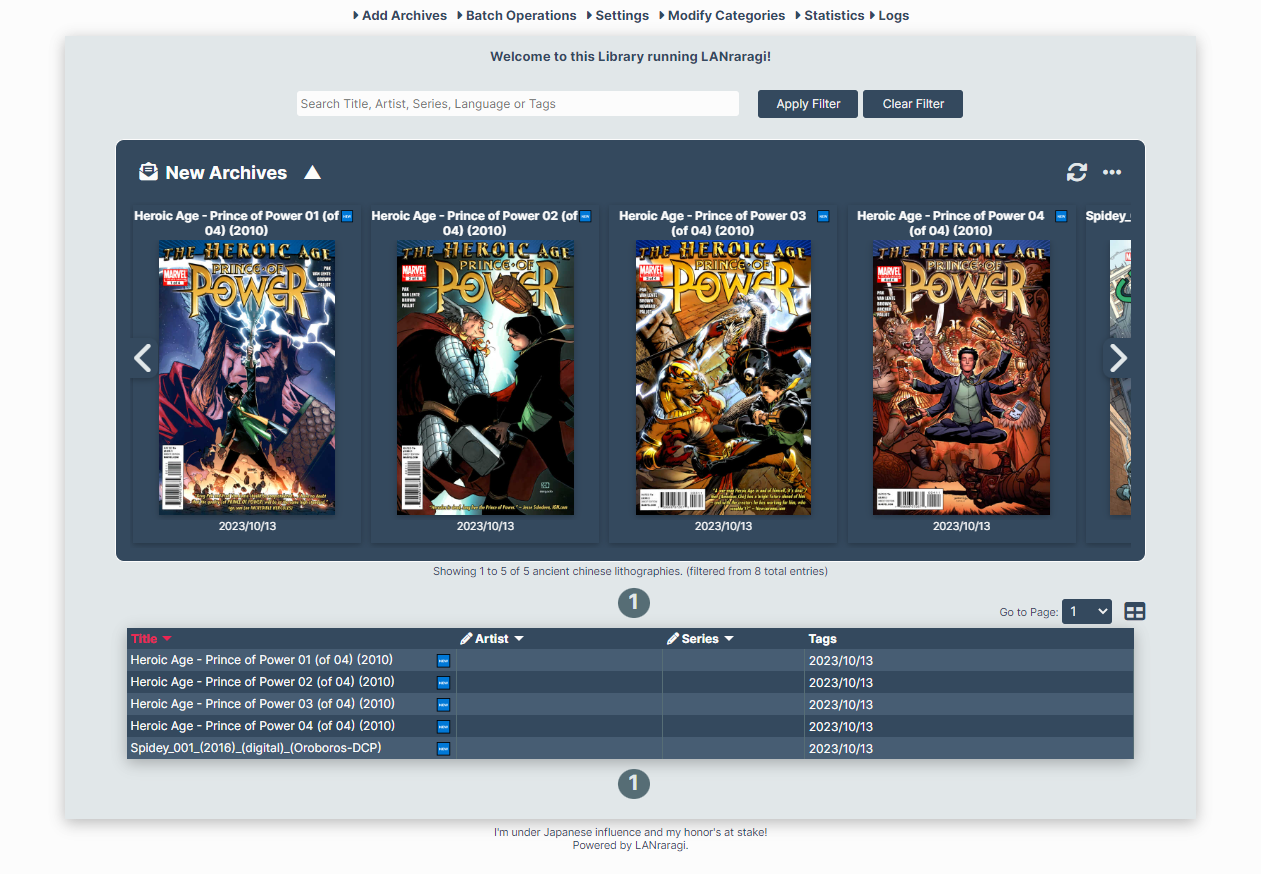Click new badge on Prince of Power 01 row
Image resolution: width=1261 pixels, height=874 pixels.
pos(443,661)
